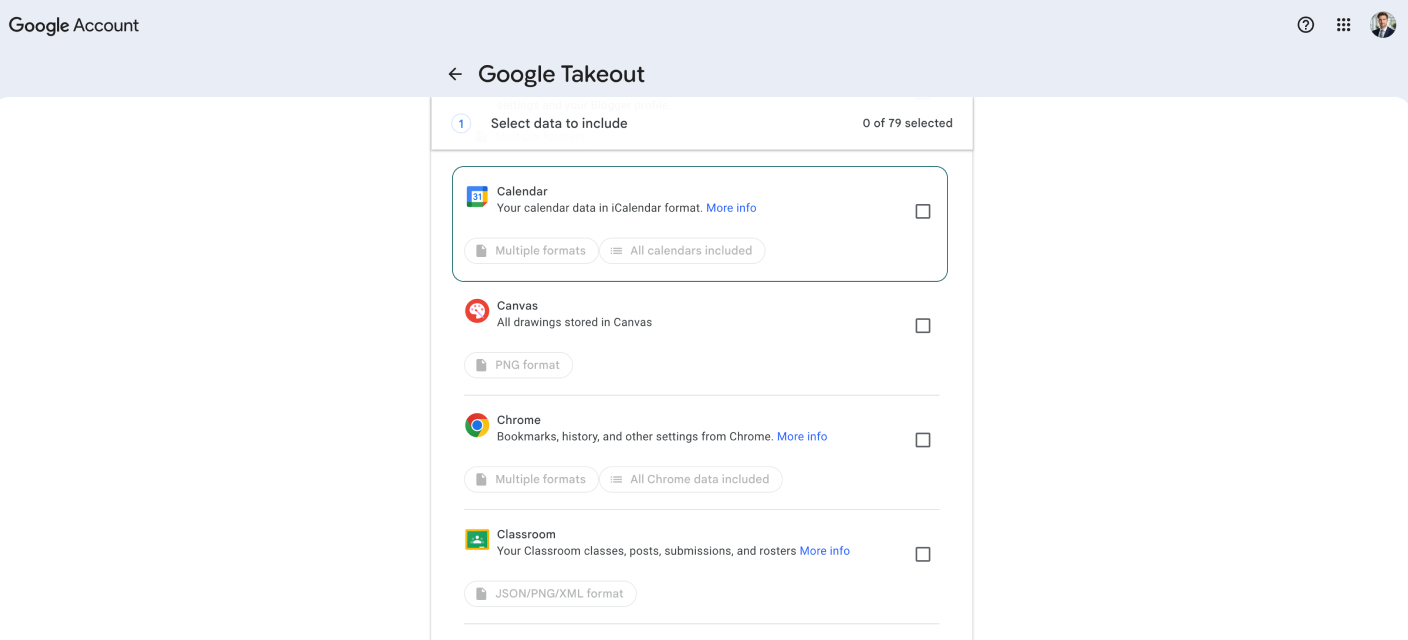Screen dimensions: 1408x640
Task: Click the Google Calendar product icon
Action: point(477,197)
